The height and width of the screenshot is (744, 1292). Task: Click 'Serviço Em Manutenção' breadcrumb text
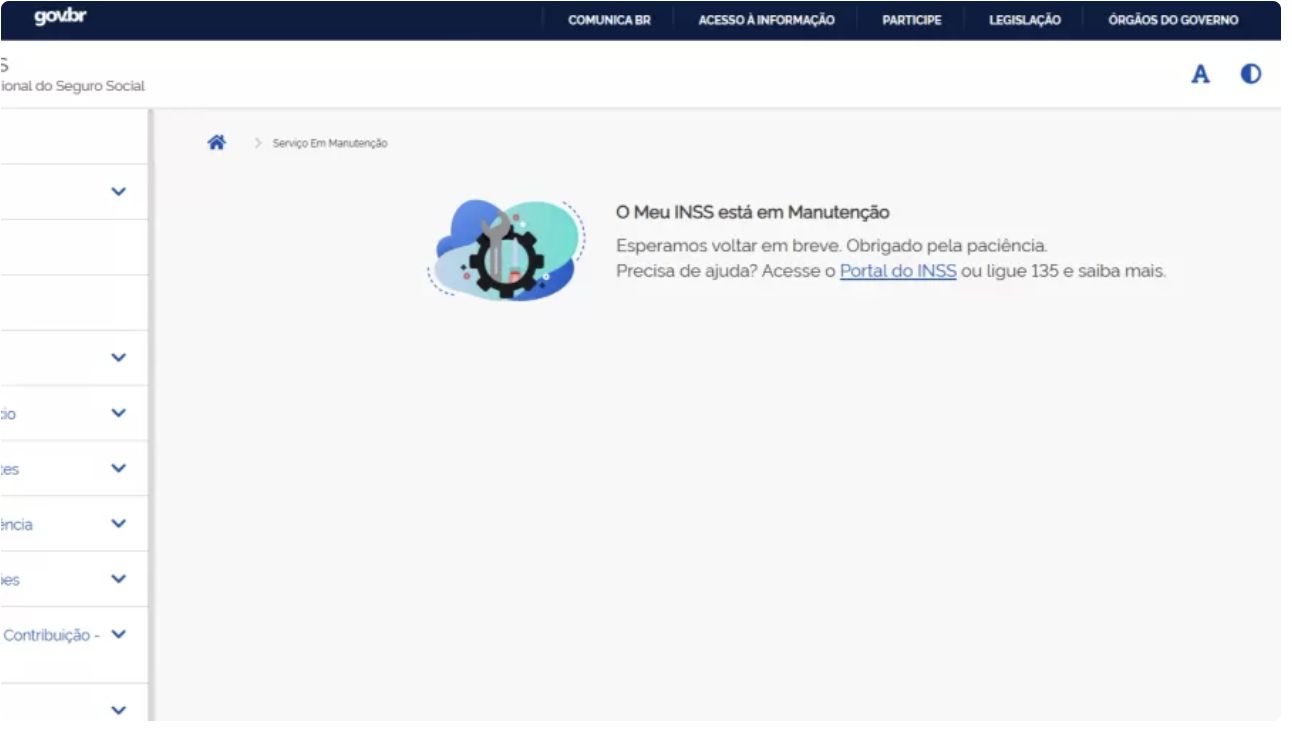click(330, 144)
